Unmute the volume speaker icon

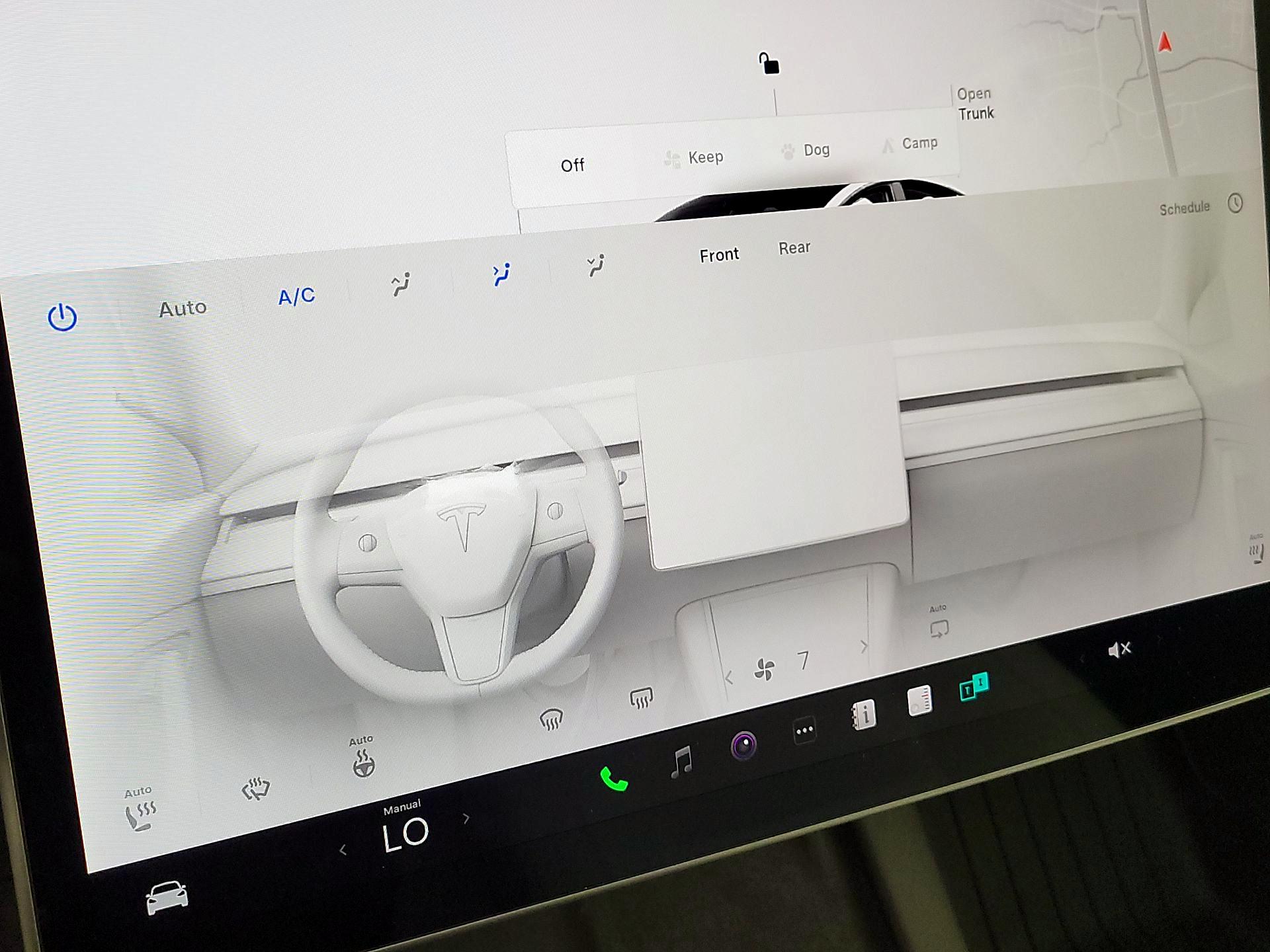(x=1119, y=650)
